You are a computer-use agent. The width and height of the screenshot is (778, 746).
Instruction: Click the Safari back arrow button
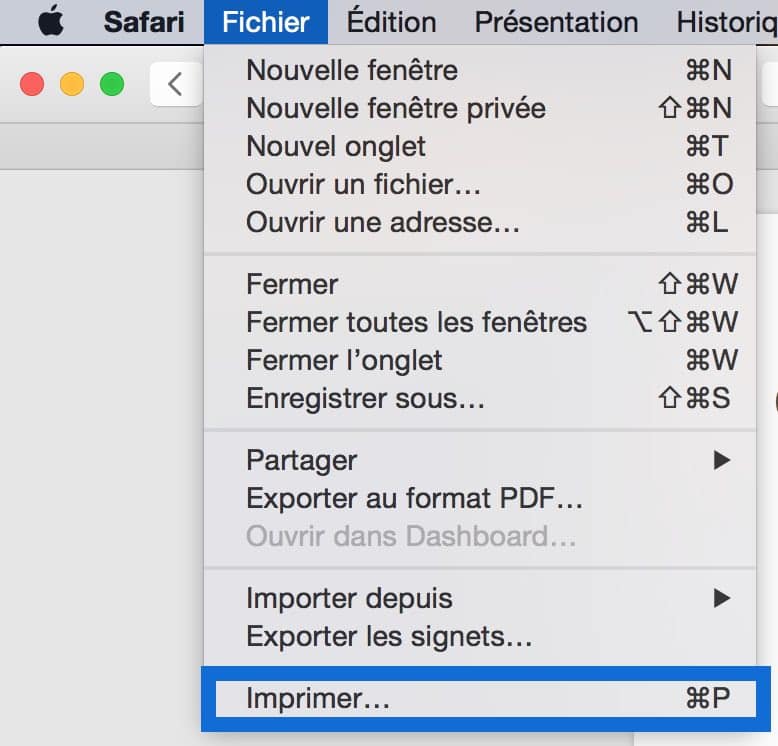[x=175, y=84]
